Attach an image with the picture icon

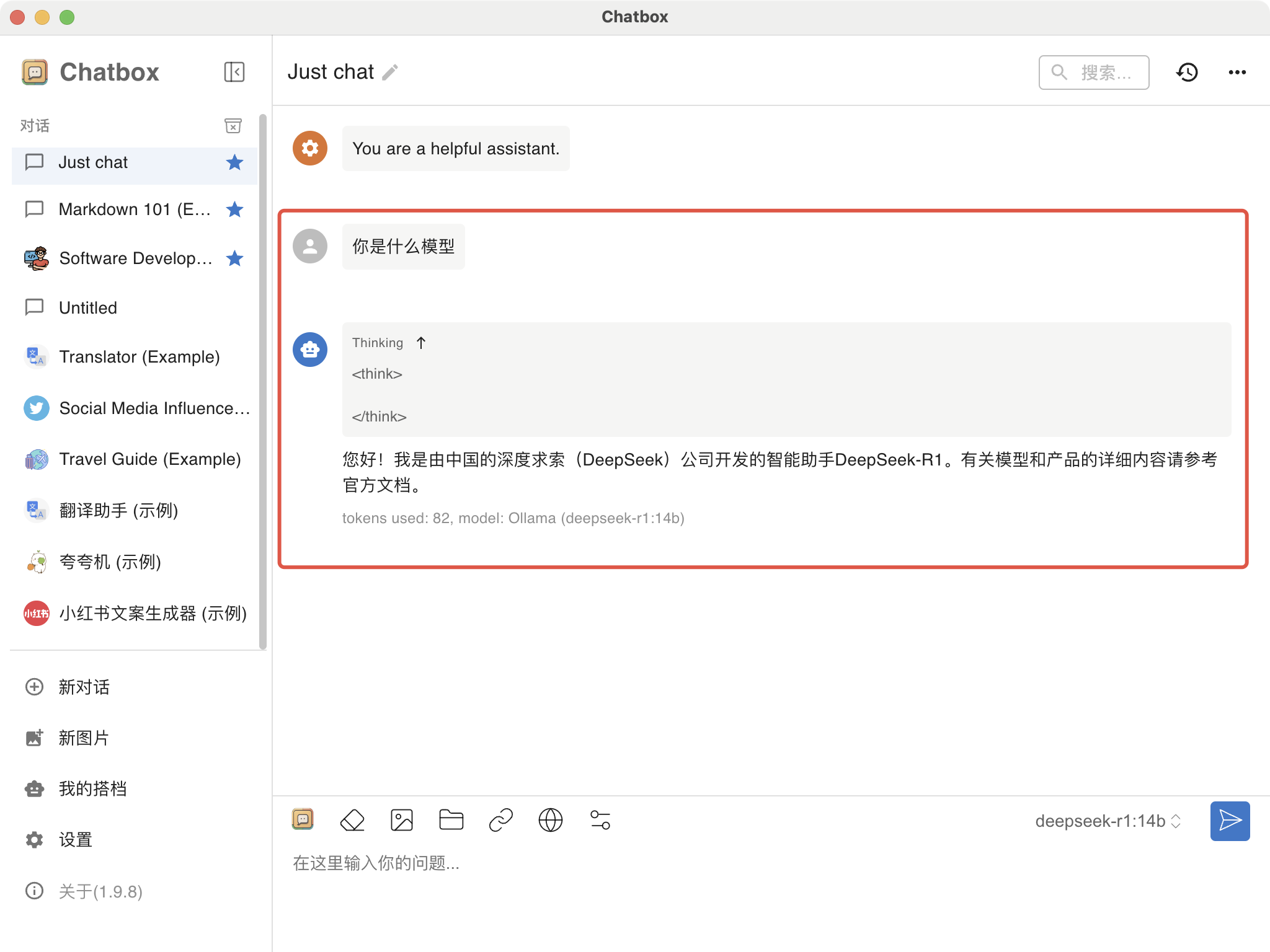[x=402, y=820]
